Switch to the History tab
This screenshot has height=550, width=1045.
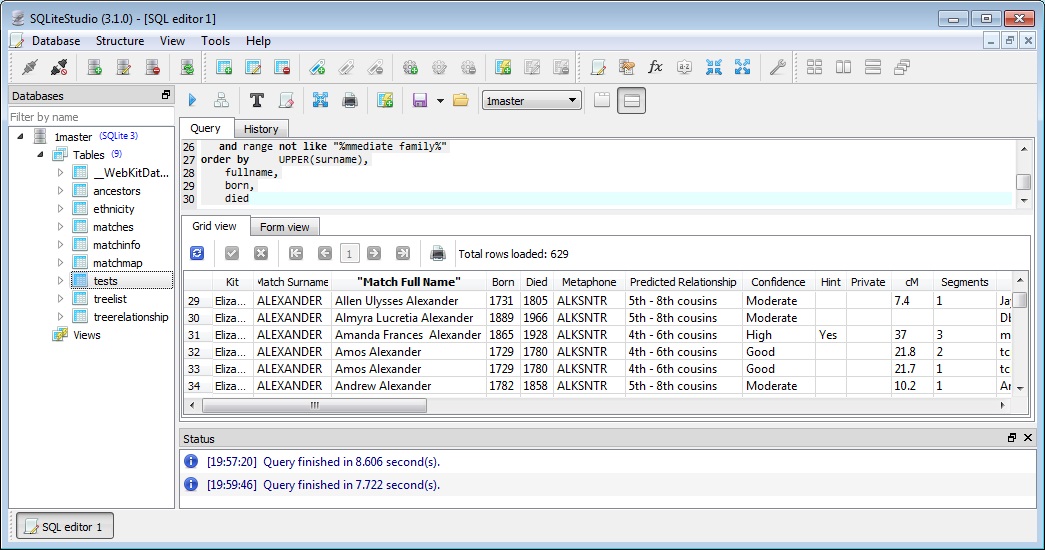261,129
